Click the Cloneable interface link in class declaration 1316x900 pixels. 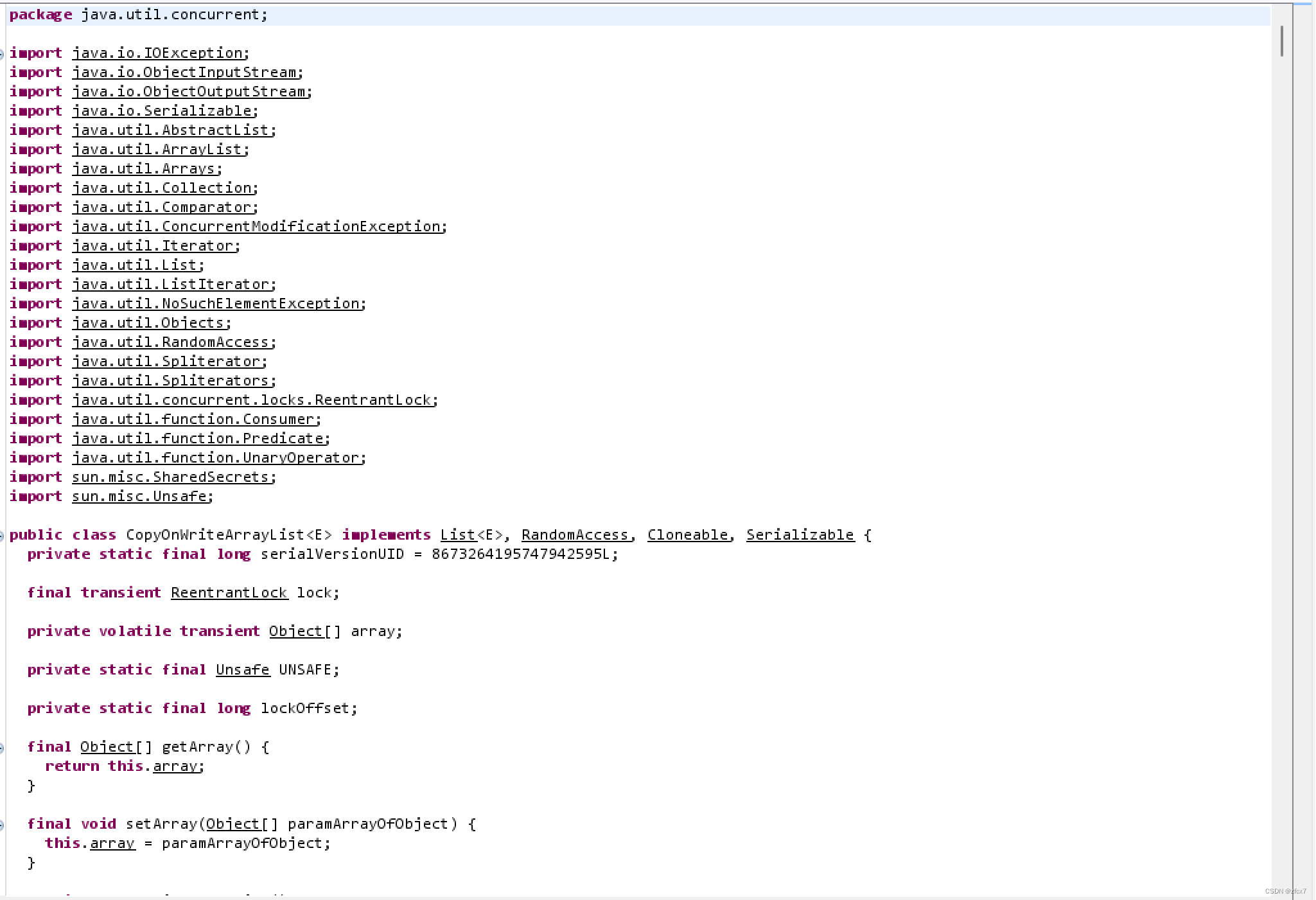[x=687, y=535]
